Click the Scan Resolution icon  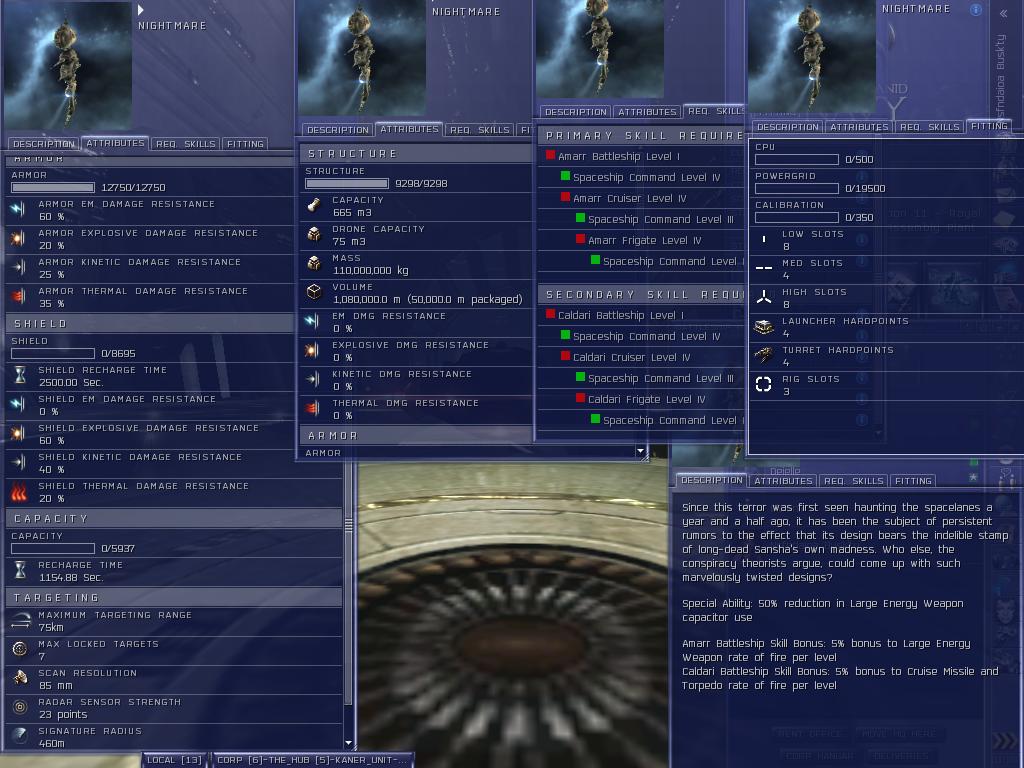coord(20,678)
